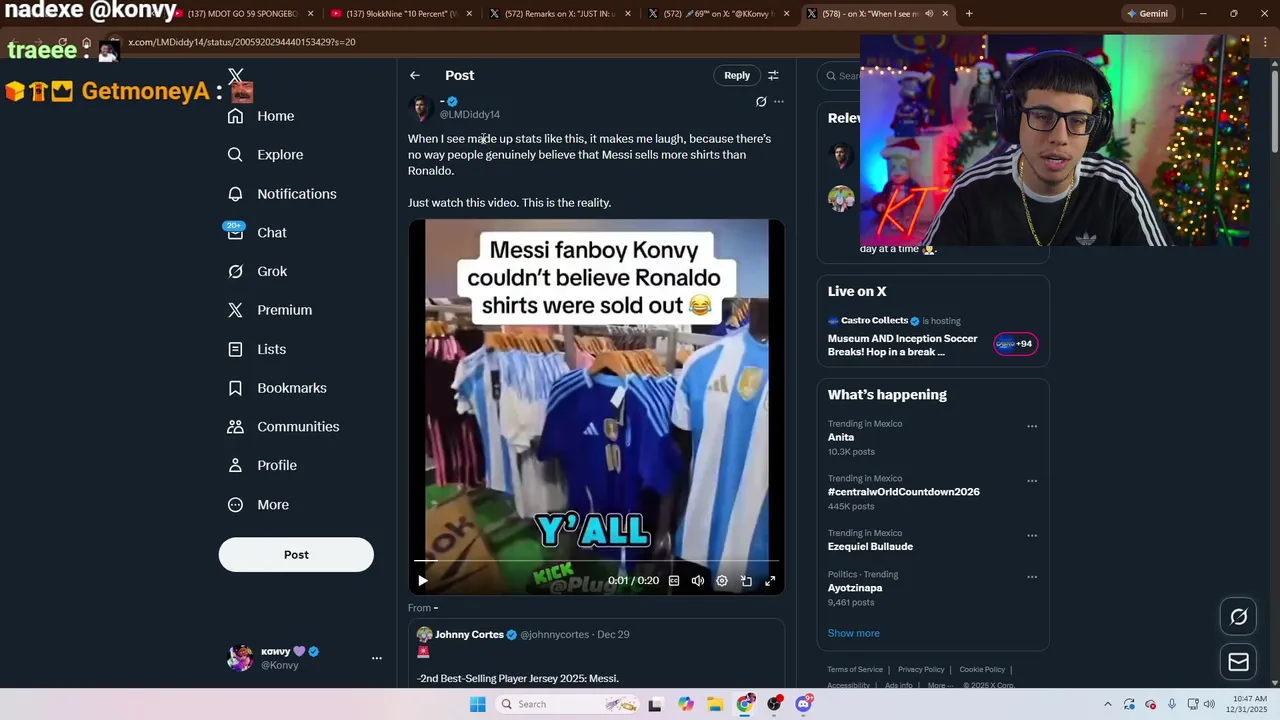Open Ayotzinapa trend

(x=855, y=588)
